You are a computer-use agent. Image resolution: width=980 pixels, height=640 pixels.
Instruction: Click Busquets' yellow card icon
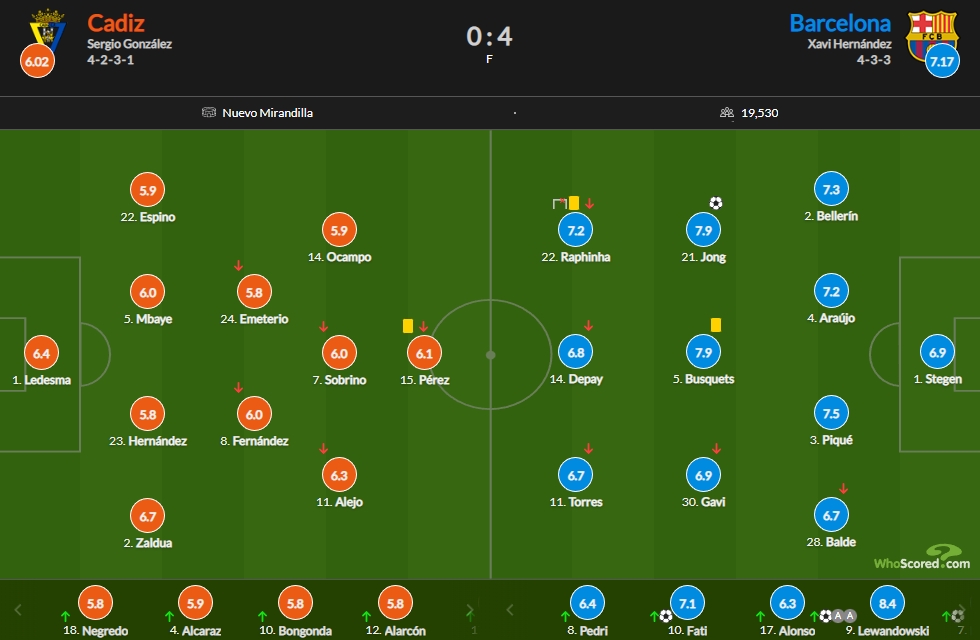(x=716, y=324)
